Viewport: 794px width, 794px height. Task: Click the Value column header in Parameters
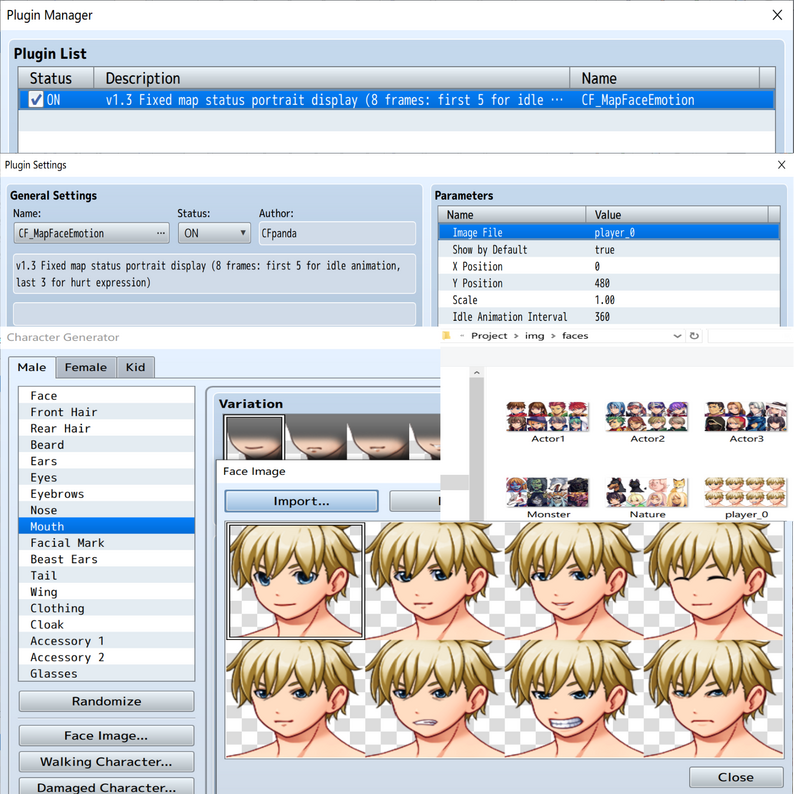(677, 215)
